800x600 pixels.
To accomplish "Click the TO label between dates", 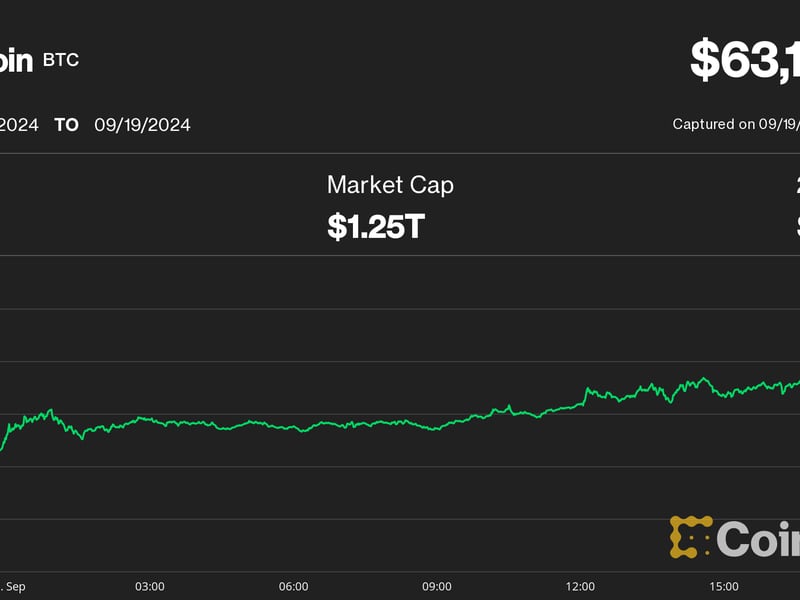I will tap(66, 125).
